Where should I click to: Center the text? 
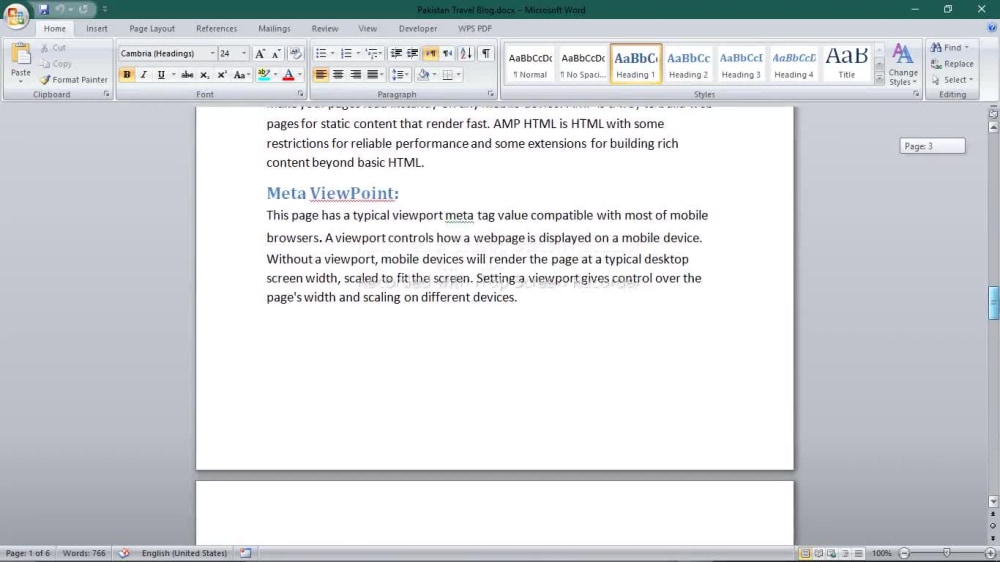tap(338, 75)
